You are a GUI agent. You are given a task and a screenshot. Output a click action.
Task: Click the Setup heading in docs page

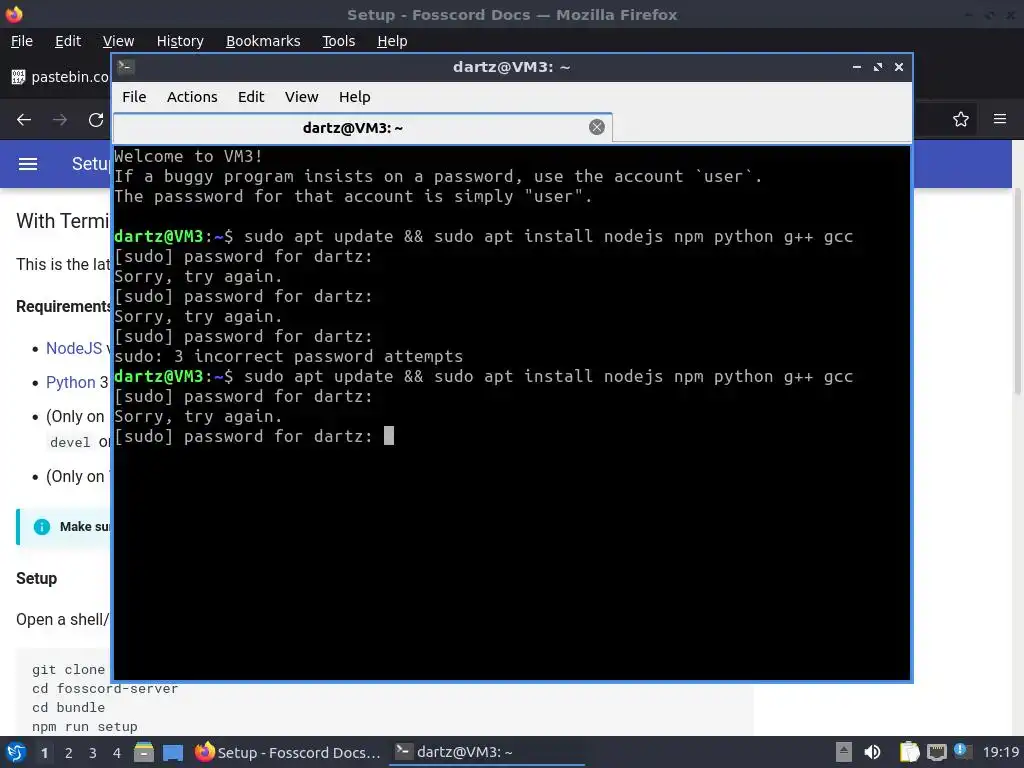pos(37,579)
